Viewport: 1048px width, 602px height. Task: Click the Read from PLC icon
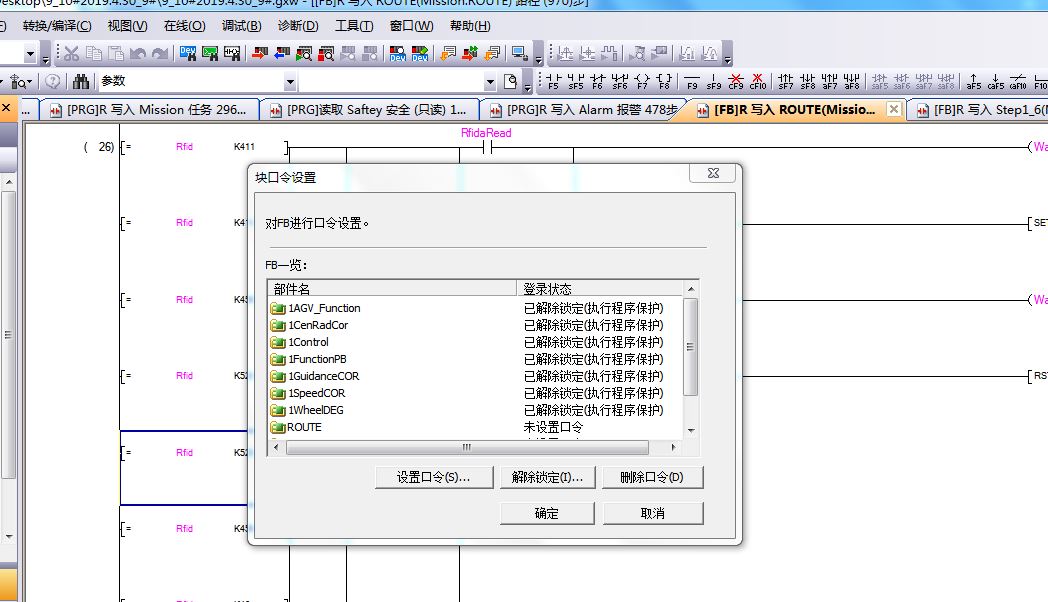tap(281, 53)
